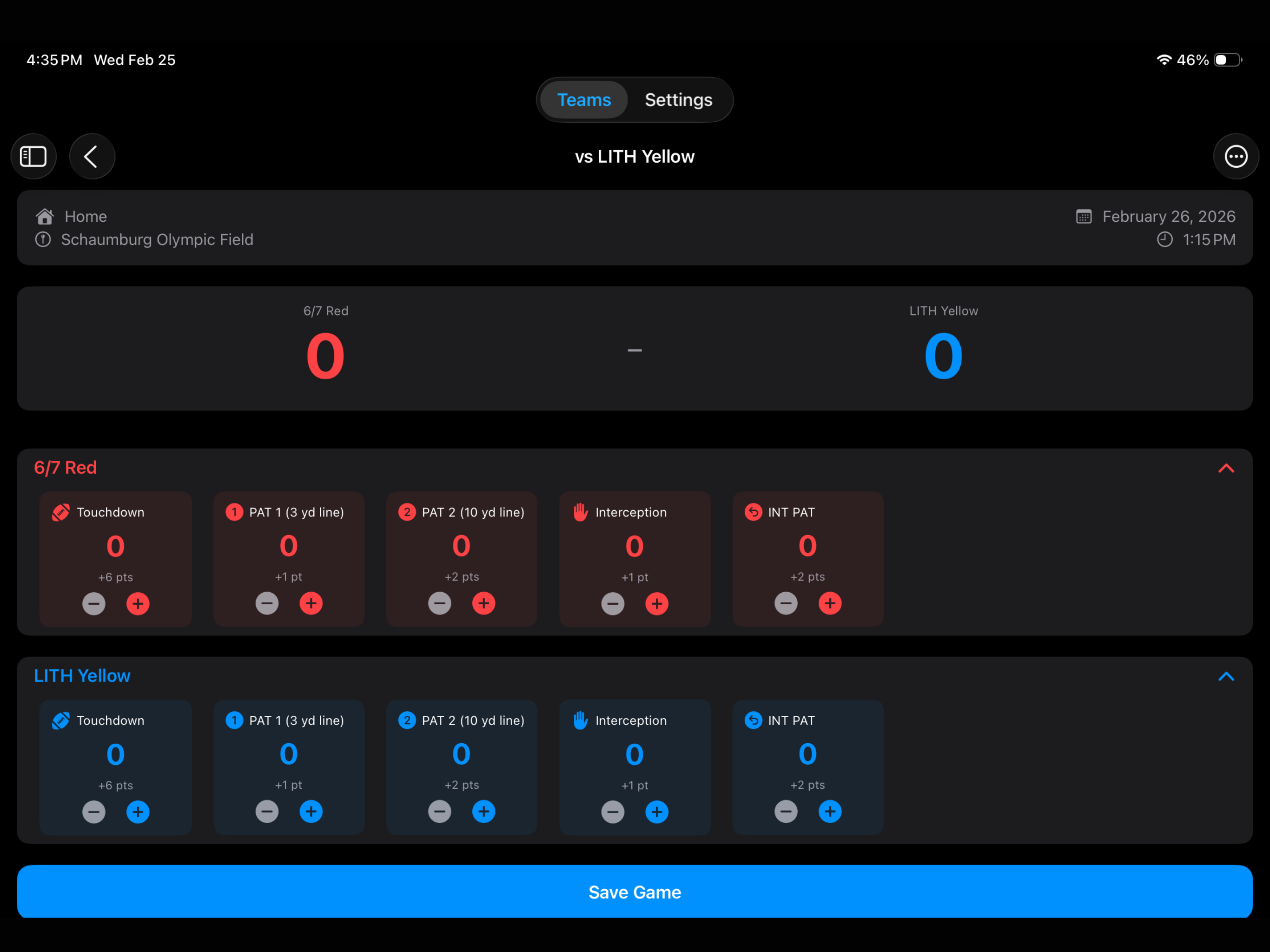
Task: Add a Touchdown for 6/7 Red
Action: (138, 603)
